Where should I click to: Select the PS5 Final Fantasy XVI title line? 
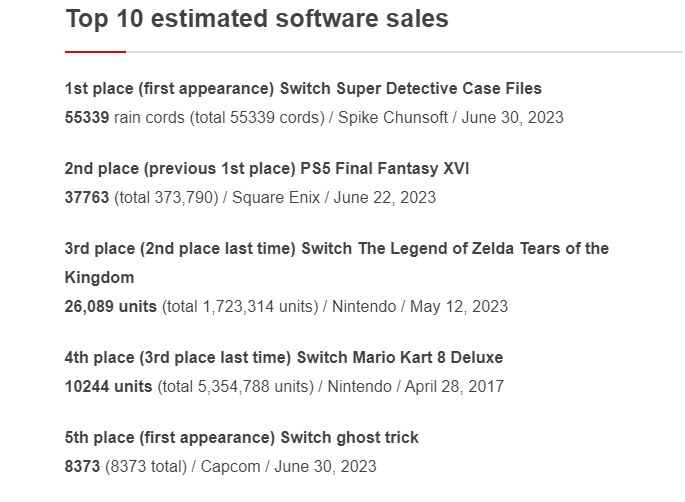pyautogui.click(x=266, y=169)
